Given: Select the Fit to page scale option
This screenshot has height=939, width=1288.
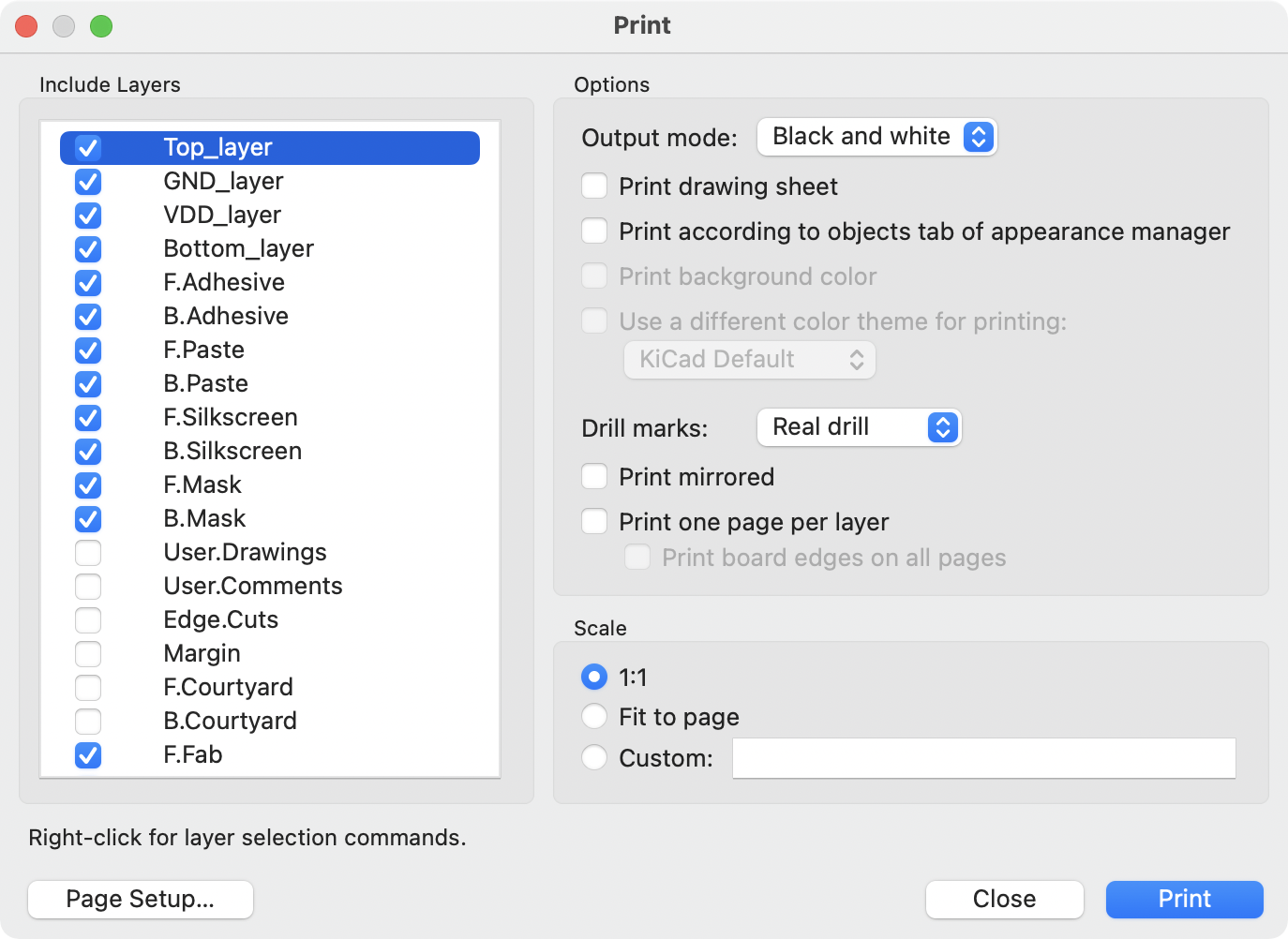Looking at the screenshot, I should [593, 716].
